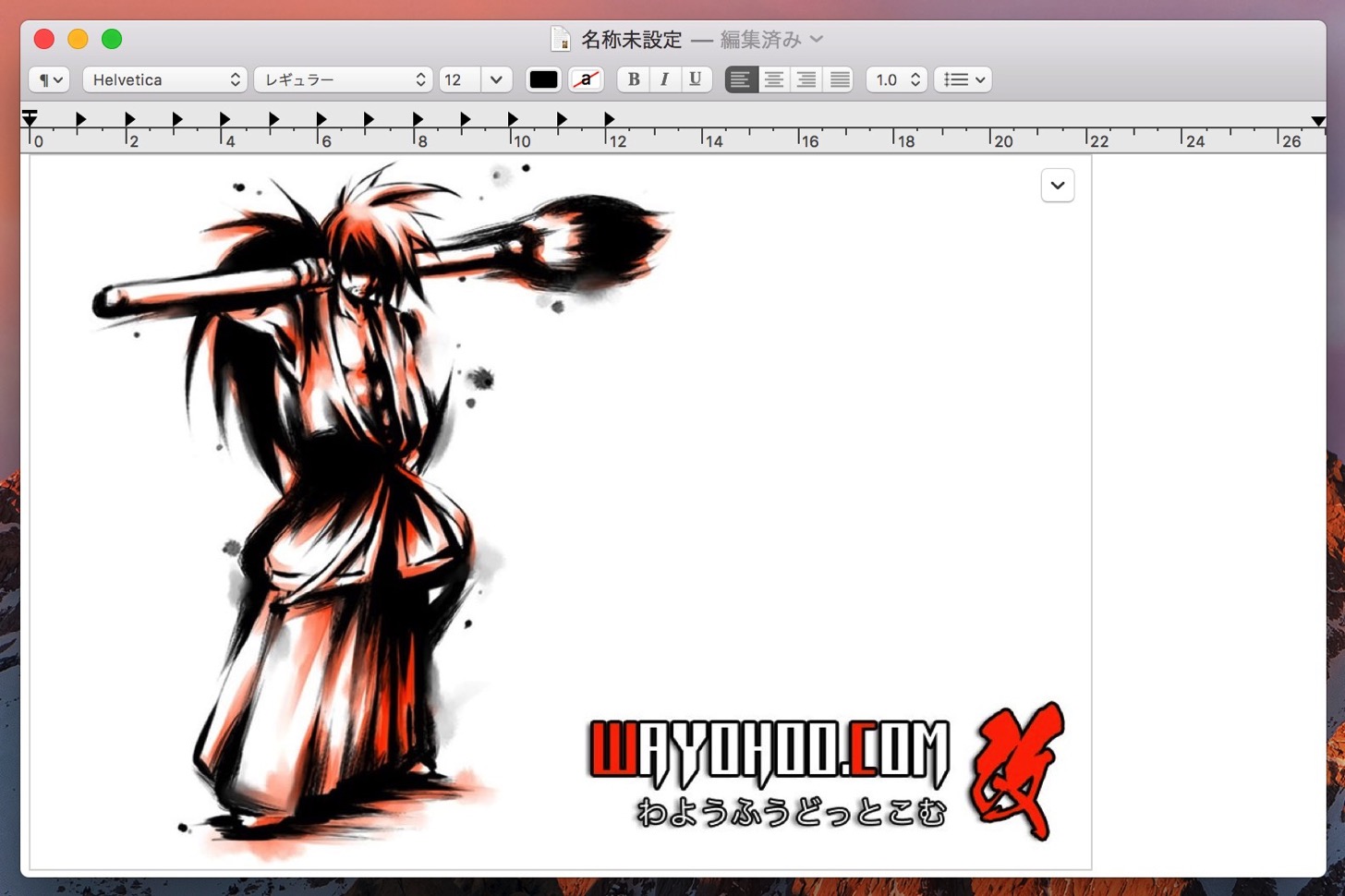Center align the text
This screenshot has height=896, width=1345.
774,79
